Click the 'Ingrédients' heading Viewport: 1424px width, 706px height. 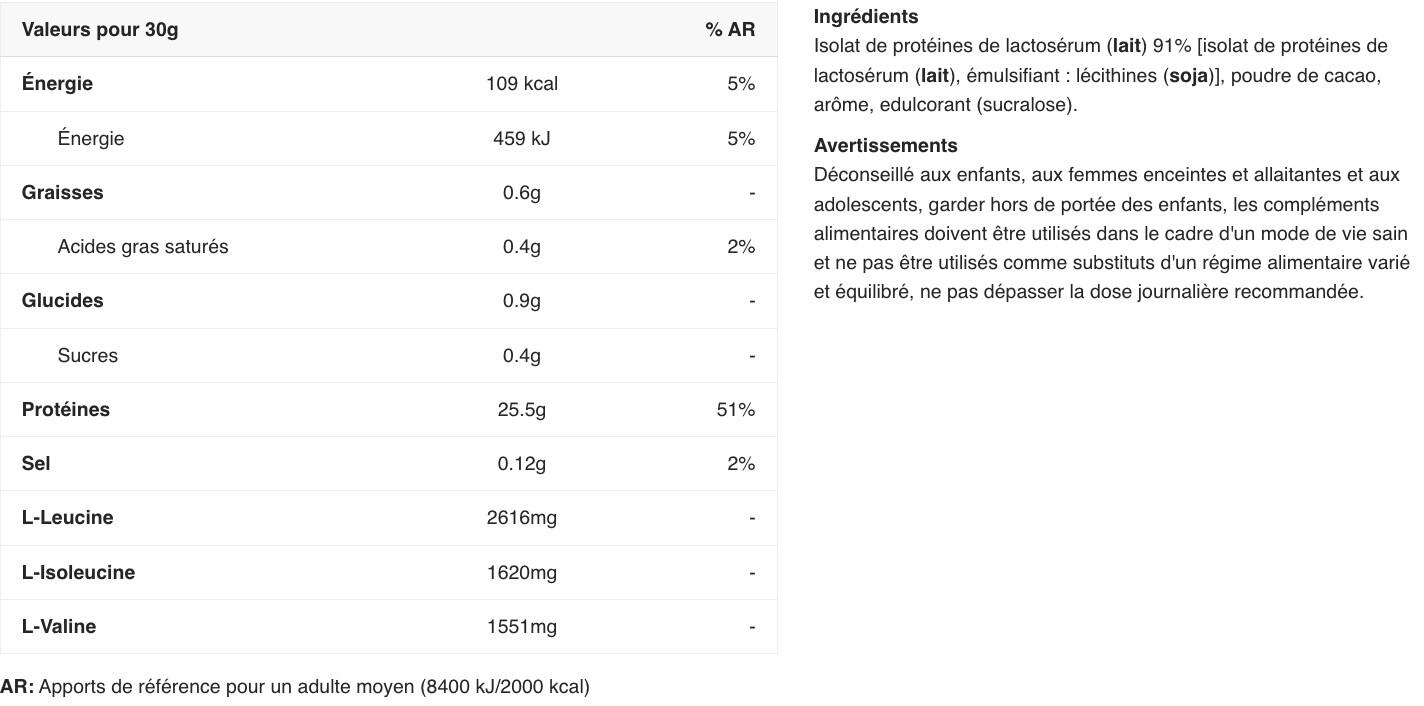tap(866, 16)
